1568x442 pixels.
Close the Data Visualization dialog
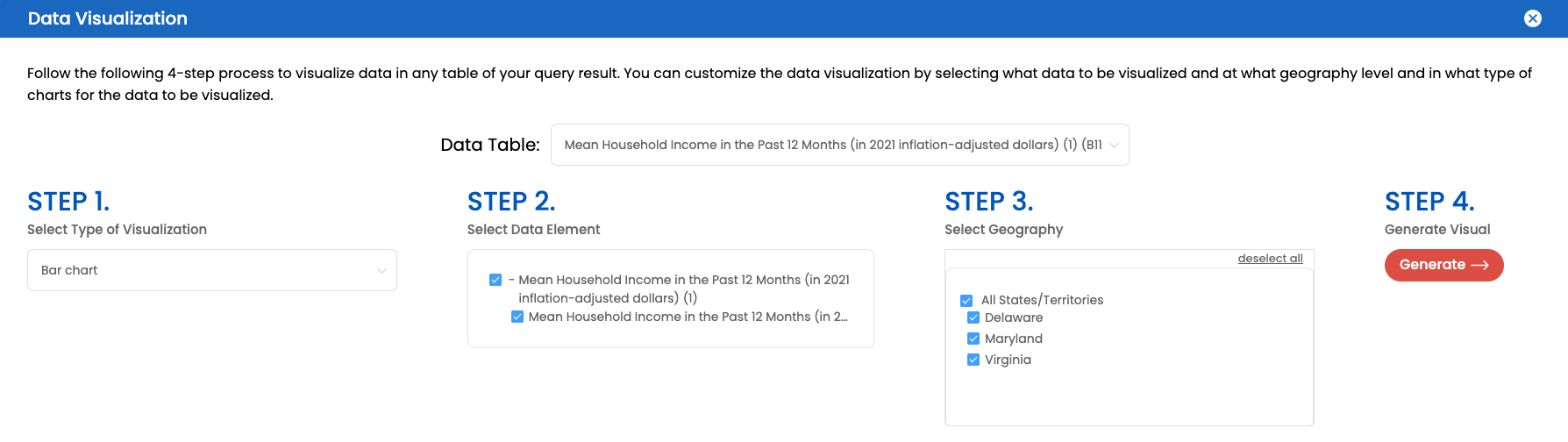pos(1532,18)
